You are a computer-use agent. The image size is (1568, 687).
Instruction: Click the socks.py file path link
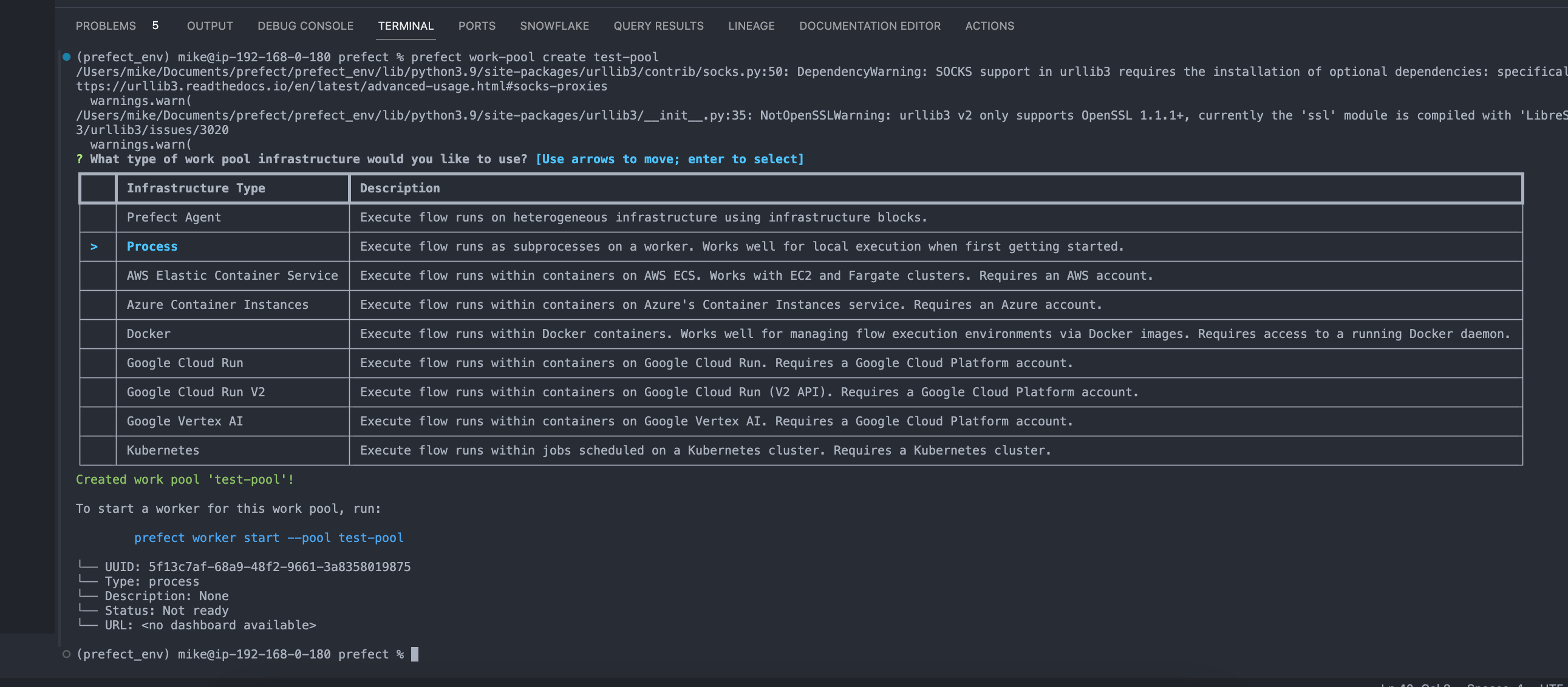[432, 72]
